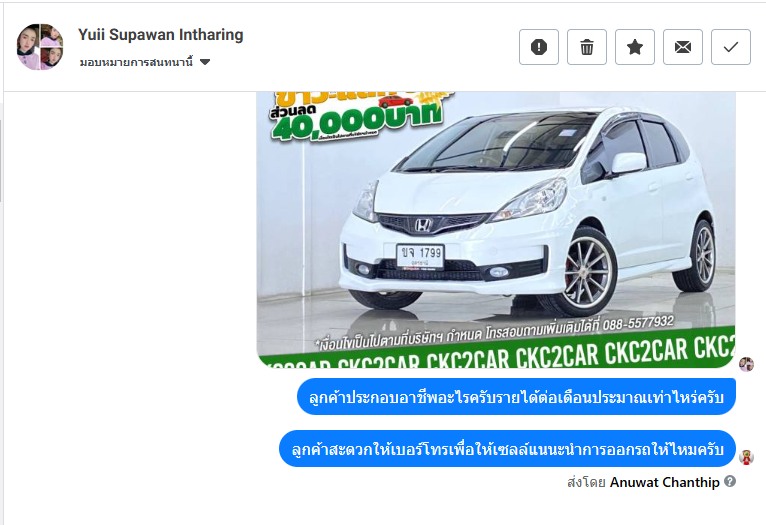Click the car's license plate ขจ 1799
Viewport: 766px width, 525px height.
tap(420, 256)
